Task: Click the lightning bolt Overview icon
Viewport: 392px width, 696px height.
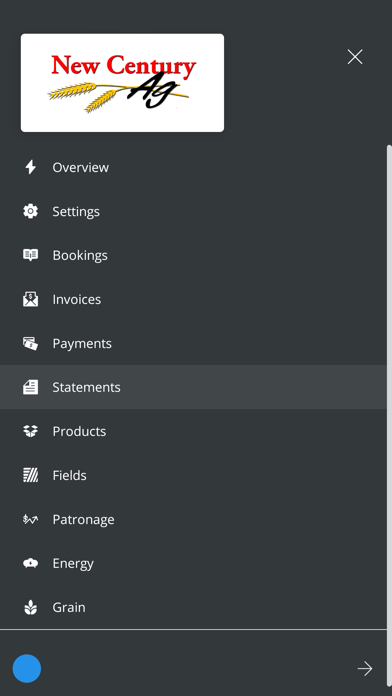Action: tap(30, 167)
